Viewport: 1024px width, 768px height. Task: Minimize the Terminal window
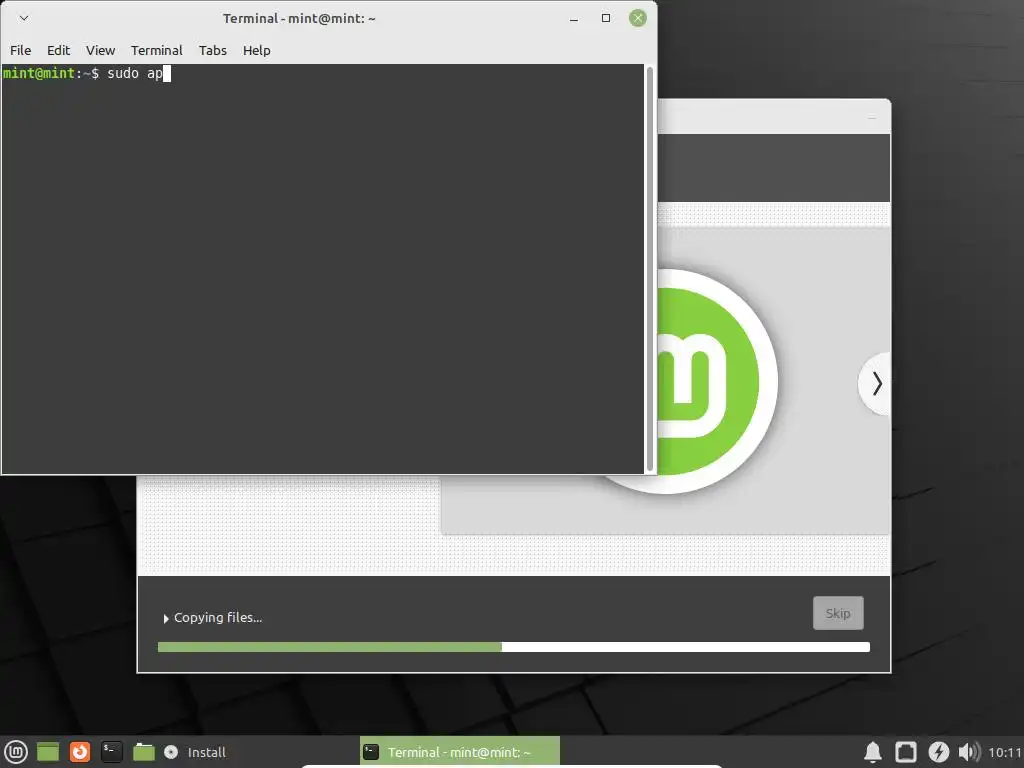click(573, 18)
